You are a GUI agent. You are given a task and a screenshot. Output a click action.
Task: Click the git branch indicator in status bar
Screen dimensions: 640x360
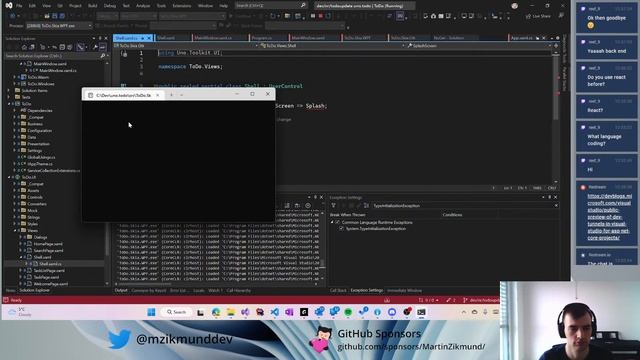(481, 300)
